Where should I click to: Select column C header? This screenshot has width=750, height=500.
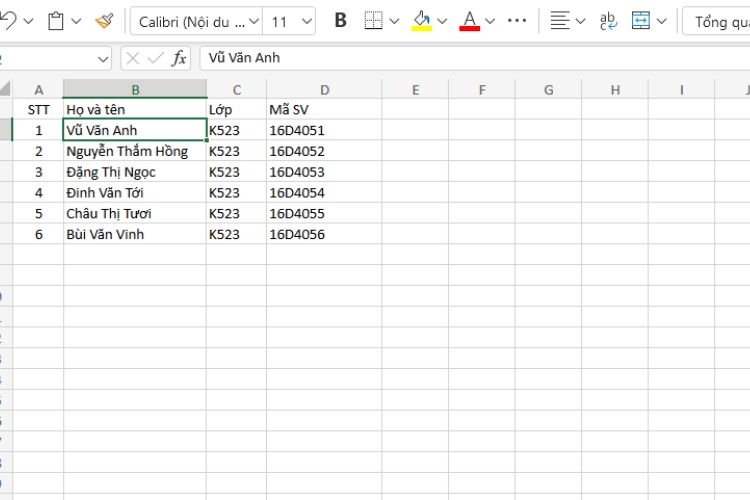[x=237, y=89]
